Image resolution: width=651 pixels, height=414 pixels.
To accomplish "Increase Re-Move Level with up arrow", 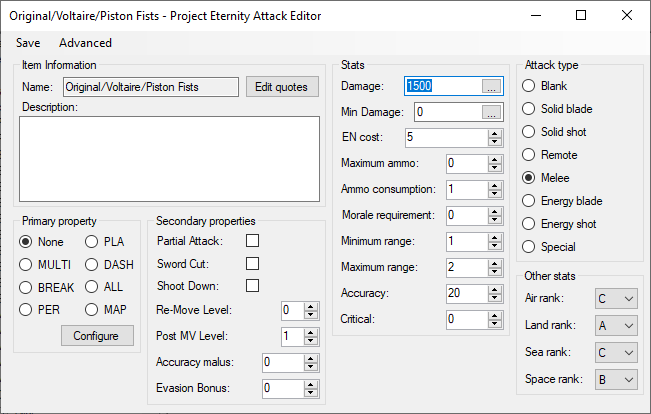I will (311, 306).
